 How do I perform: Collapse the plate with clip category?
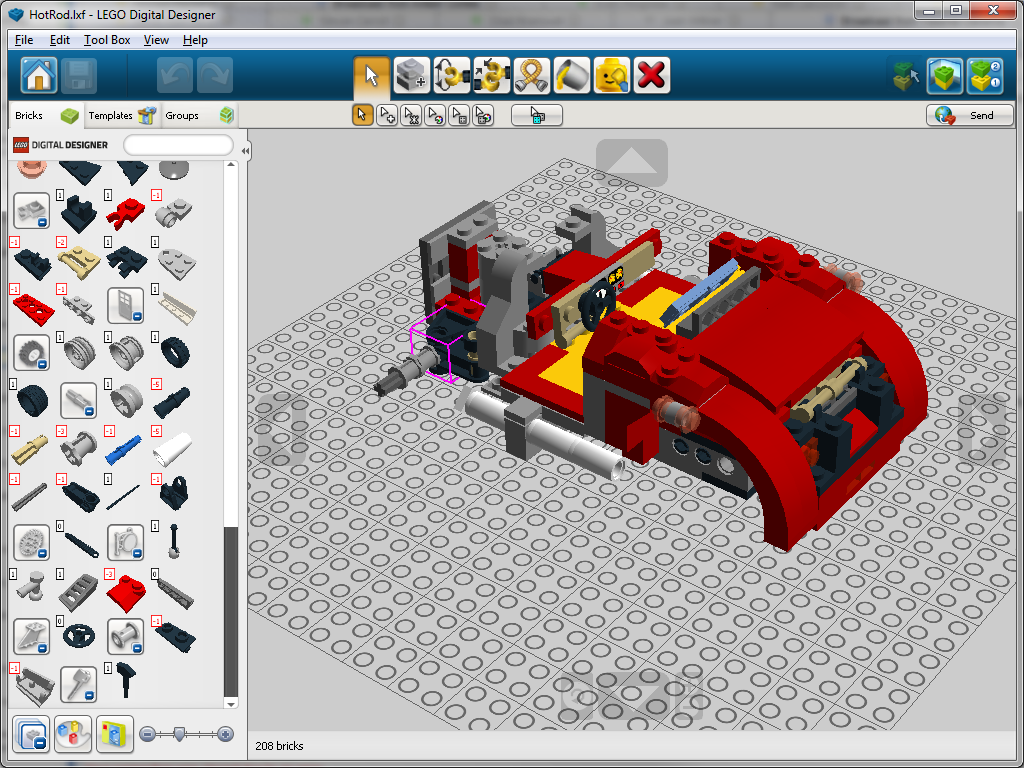[31, 210]
